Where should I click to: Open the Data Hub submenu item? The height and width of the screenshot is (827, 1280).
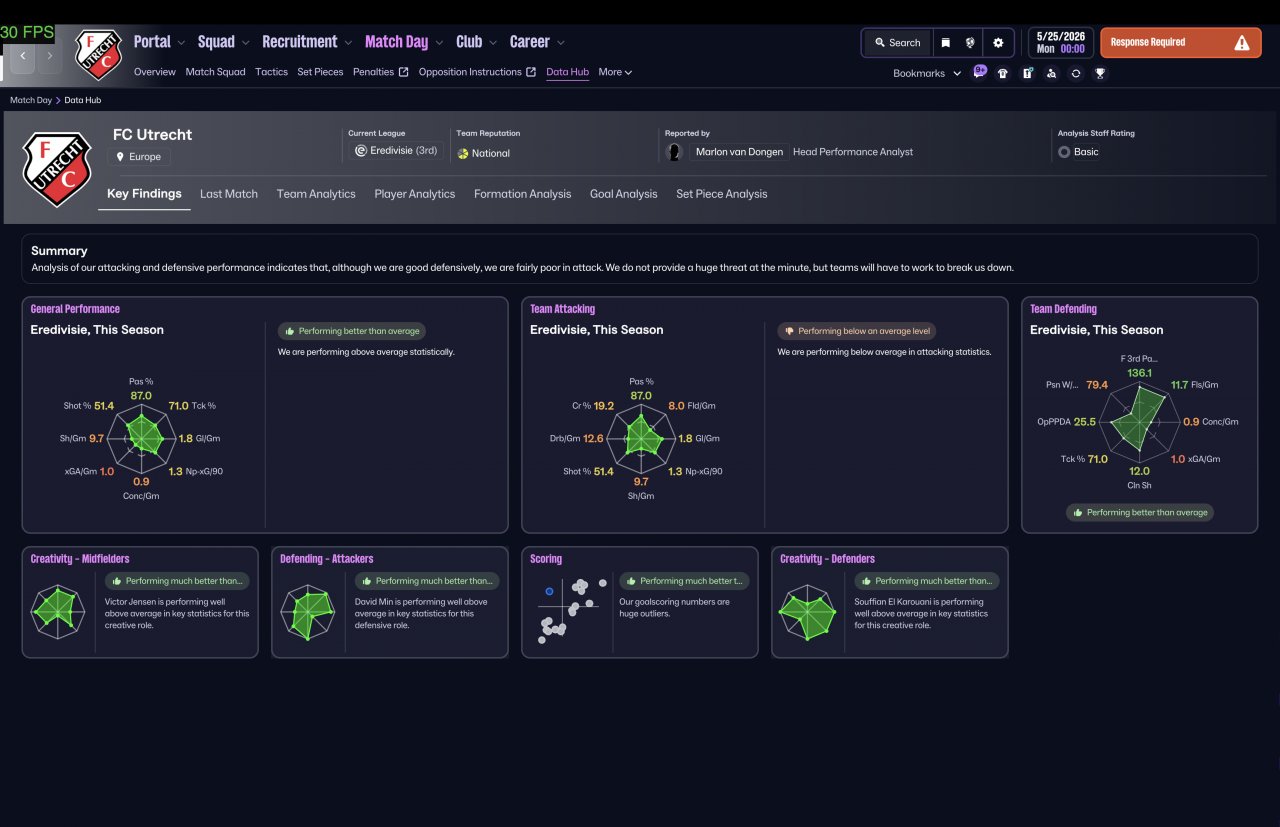point(567,72)
